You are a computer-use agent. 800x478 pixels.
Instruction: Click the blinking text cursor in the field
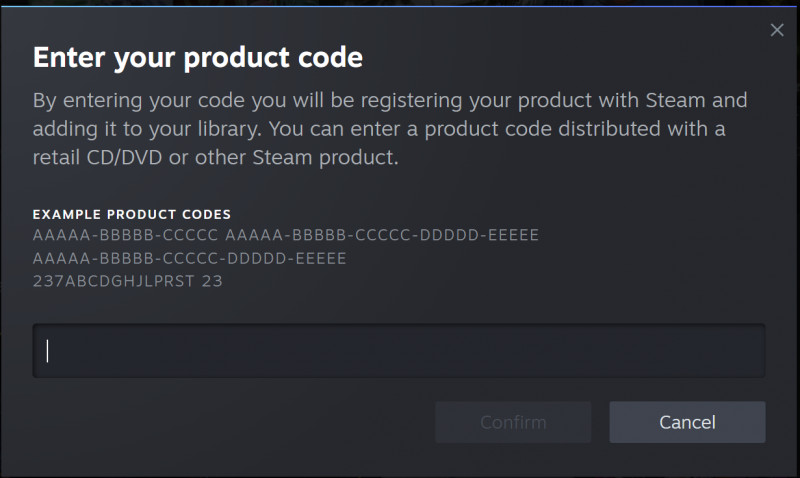pos(47,351)
